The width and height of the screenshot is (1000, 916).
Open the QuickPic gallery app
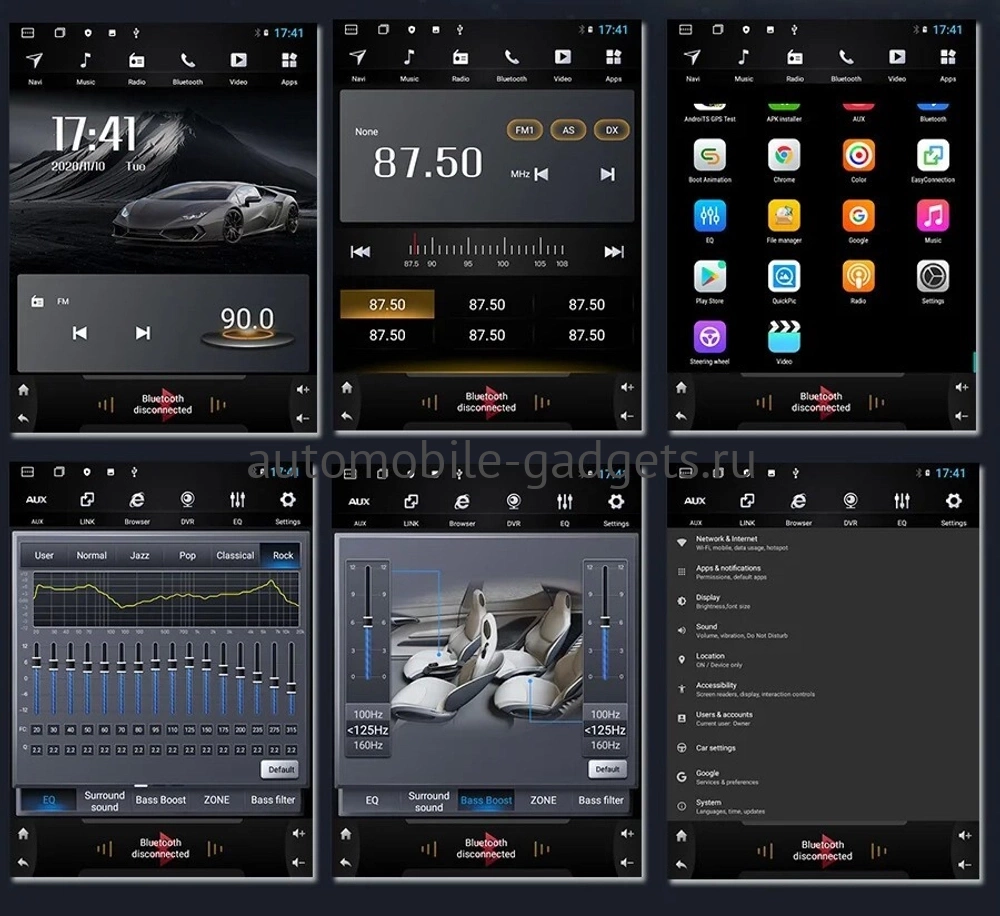[x=784, y=277]
